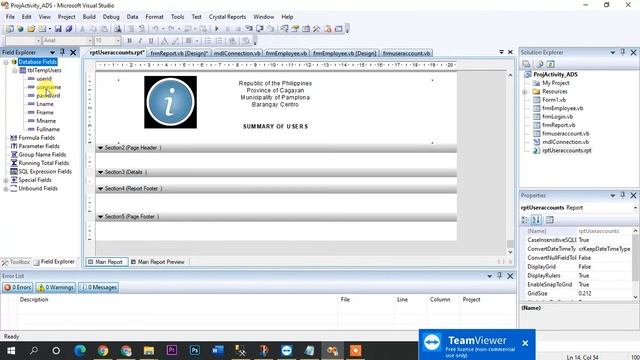The image size is (640, 360).
Task: Open Google Chrome from the taskbar
Action: tap(103, 351)
